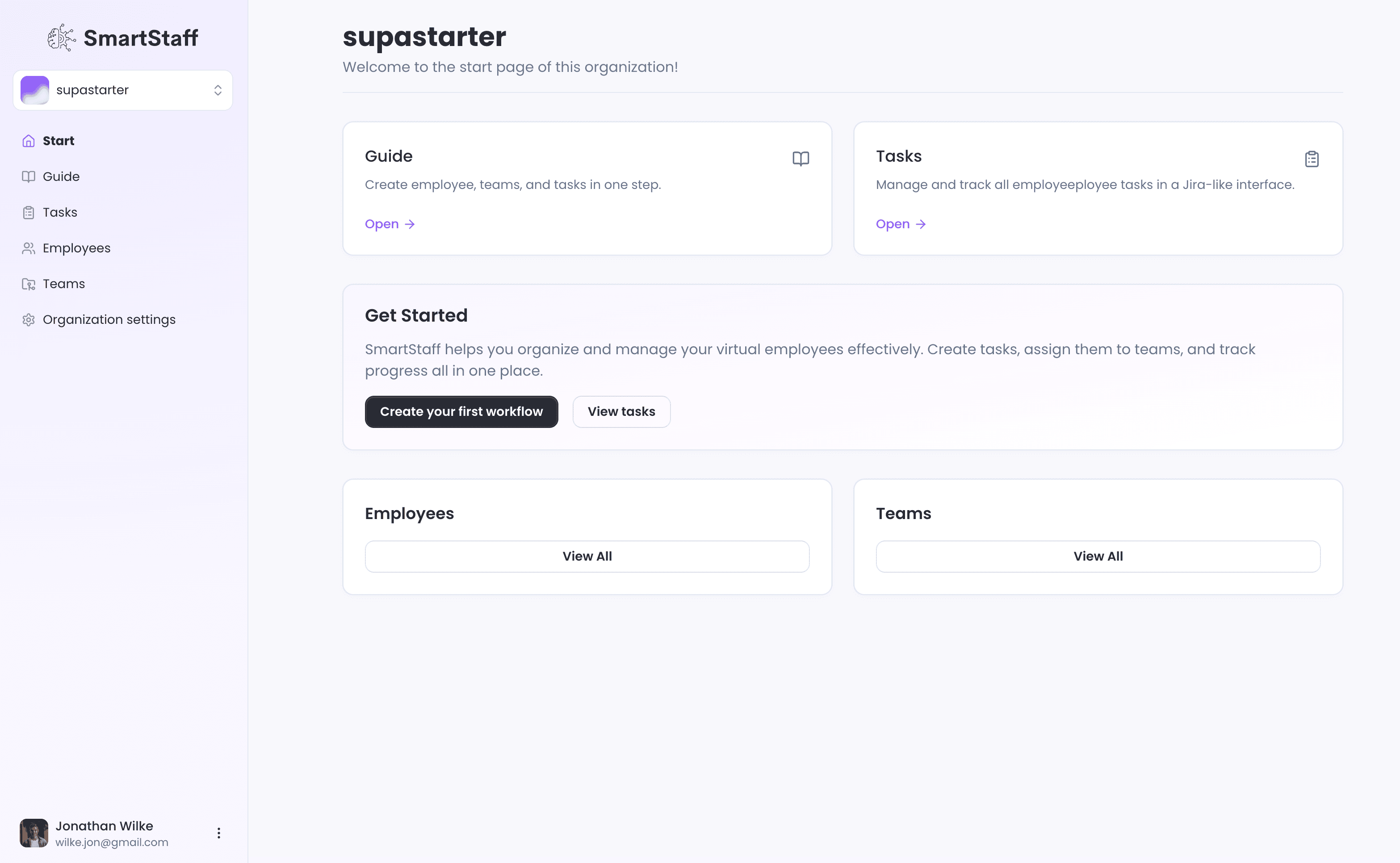Click the book icon beside Guide in sidebar

pos(29,176)
